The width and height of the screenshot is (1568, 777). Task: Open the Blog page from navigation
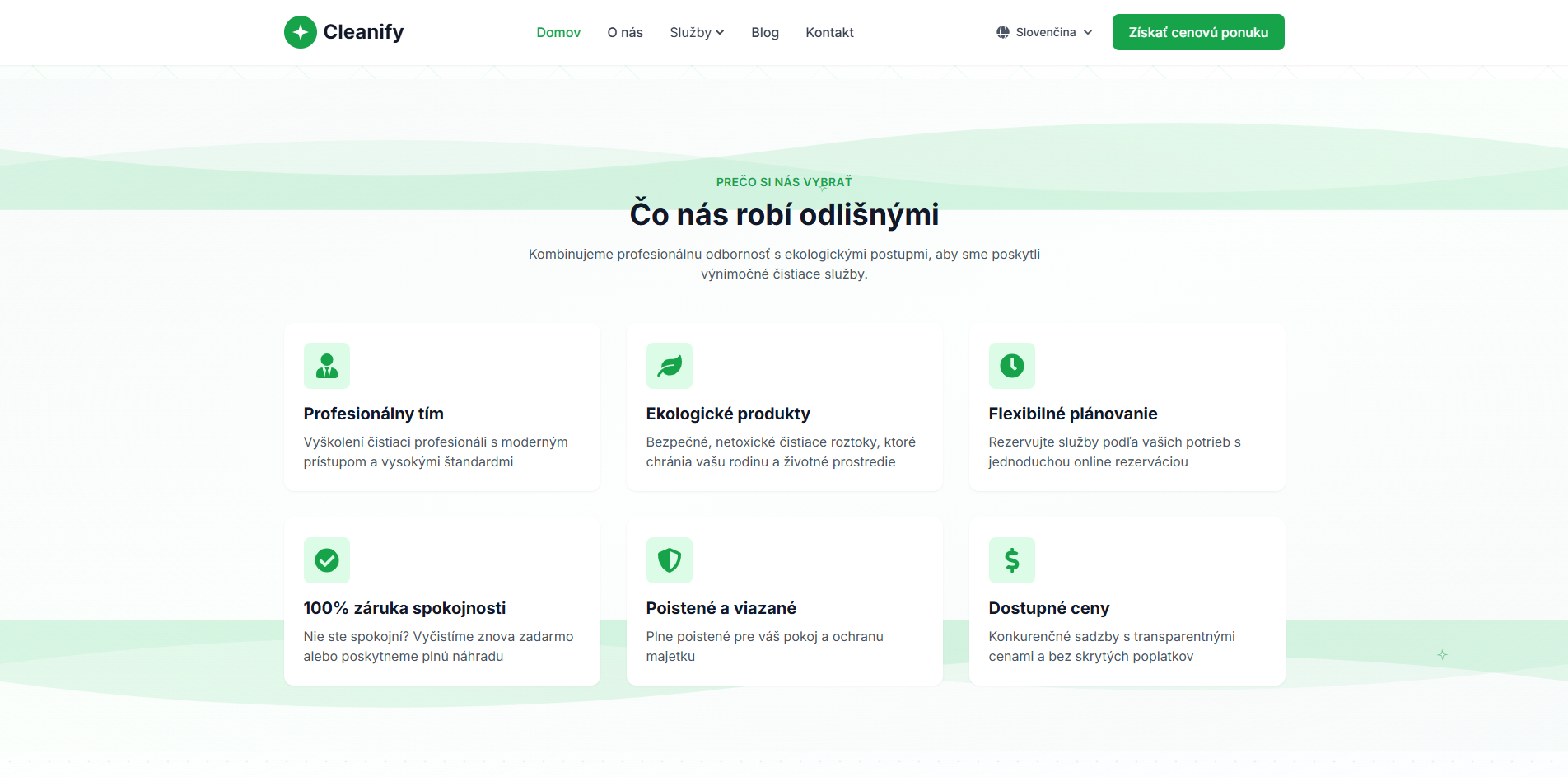coord(764,32)
